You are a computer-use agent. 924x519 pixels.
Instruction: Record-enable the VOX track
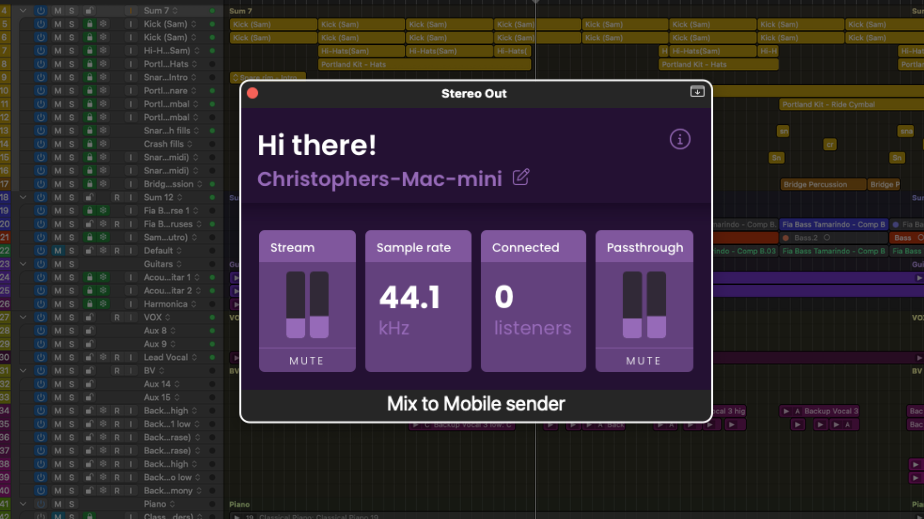point(117,317)
